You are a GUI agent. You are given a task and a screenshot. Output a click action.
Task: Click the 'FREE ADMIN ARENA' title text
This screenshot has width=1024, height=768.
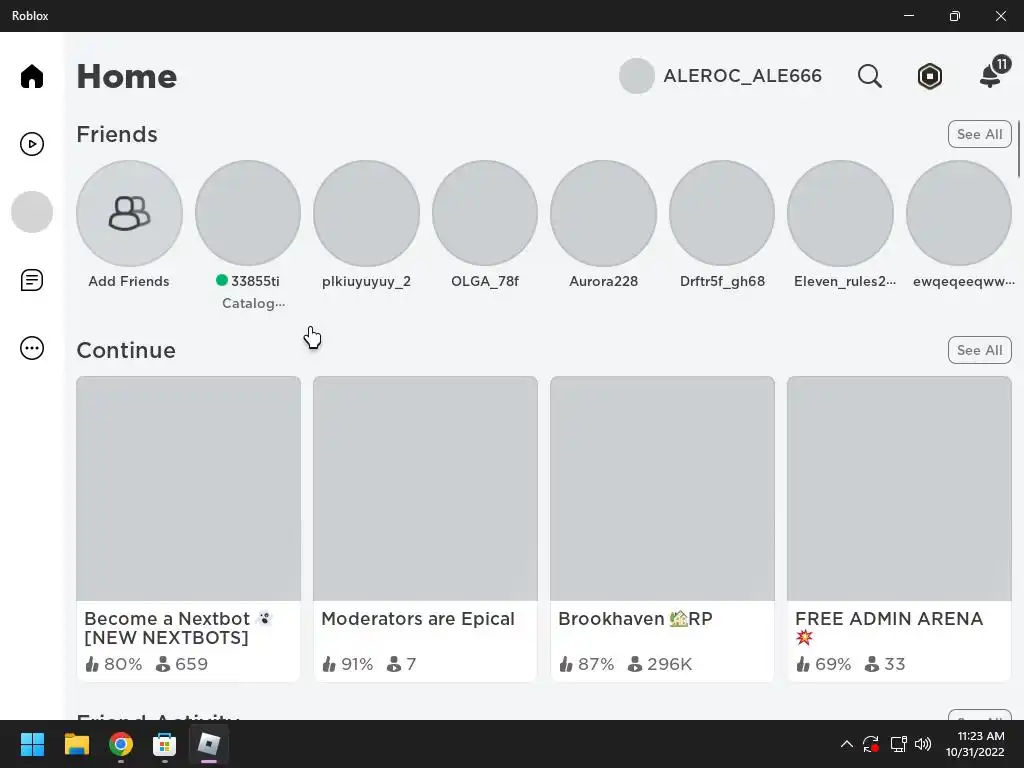point(889,618)
